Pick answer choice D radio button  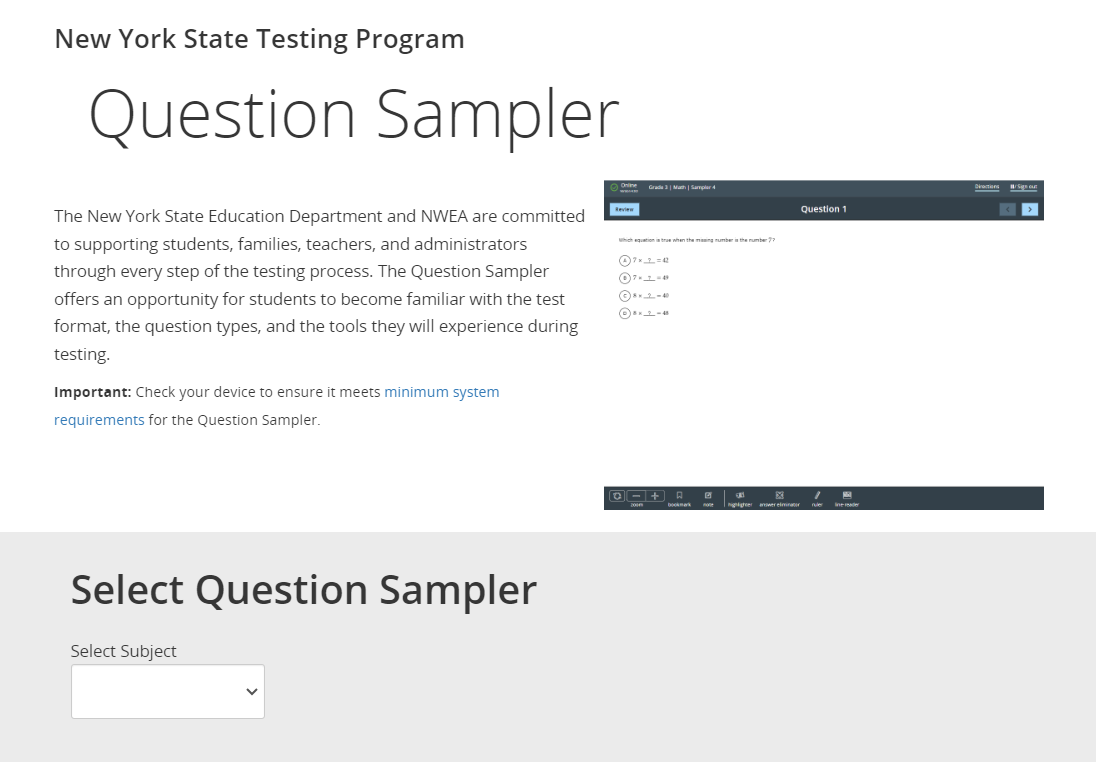tap(624, 313)
